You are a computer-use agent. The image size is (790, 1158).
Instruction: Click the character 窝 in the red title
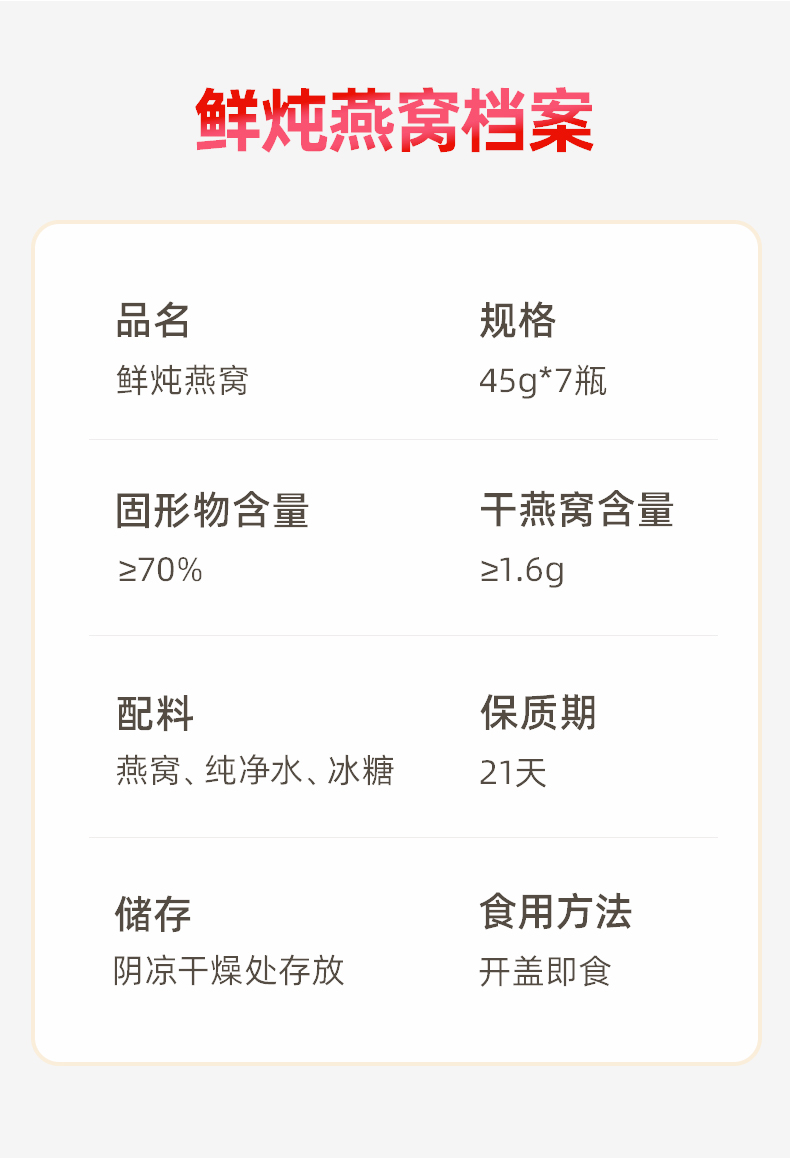pos(428,121)
